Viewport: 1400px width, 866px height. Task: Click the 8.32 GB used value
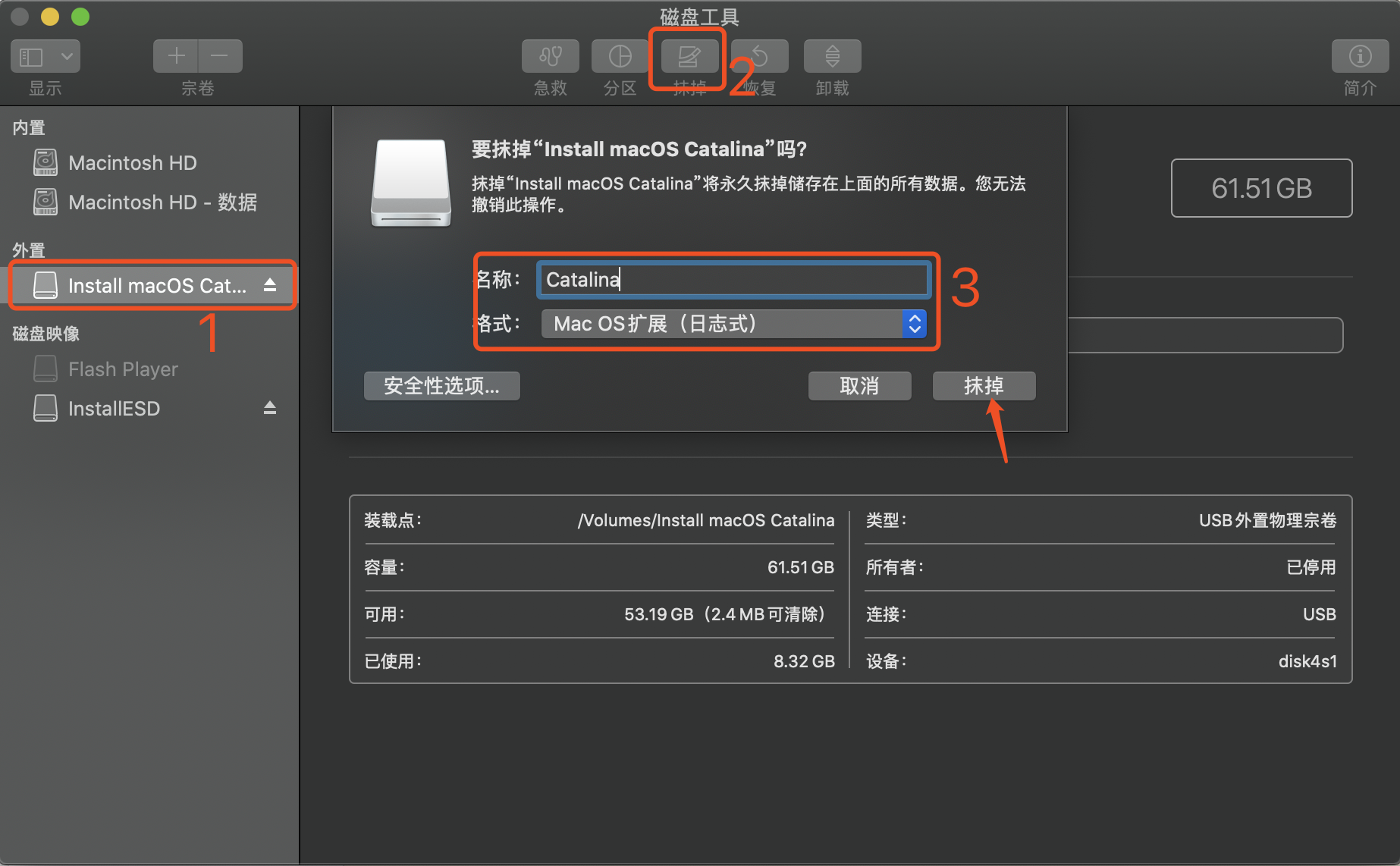(804, 661)
